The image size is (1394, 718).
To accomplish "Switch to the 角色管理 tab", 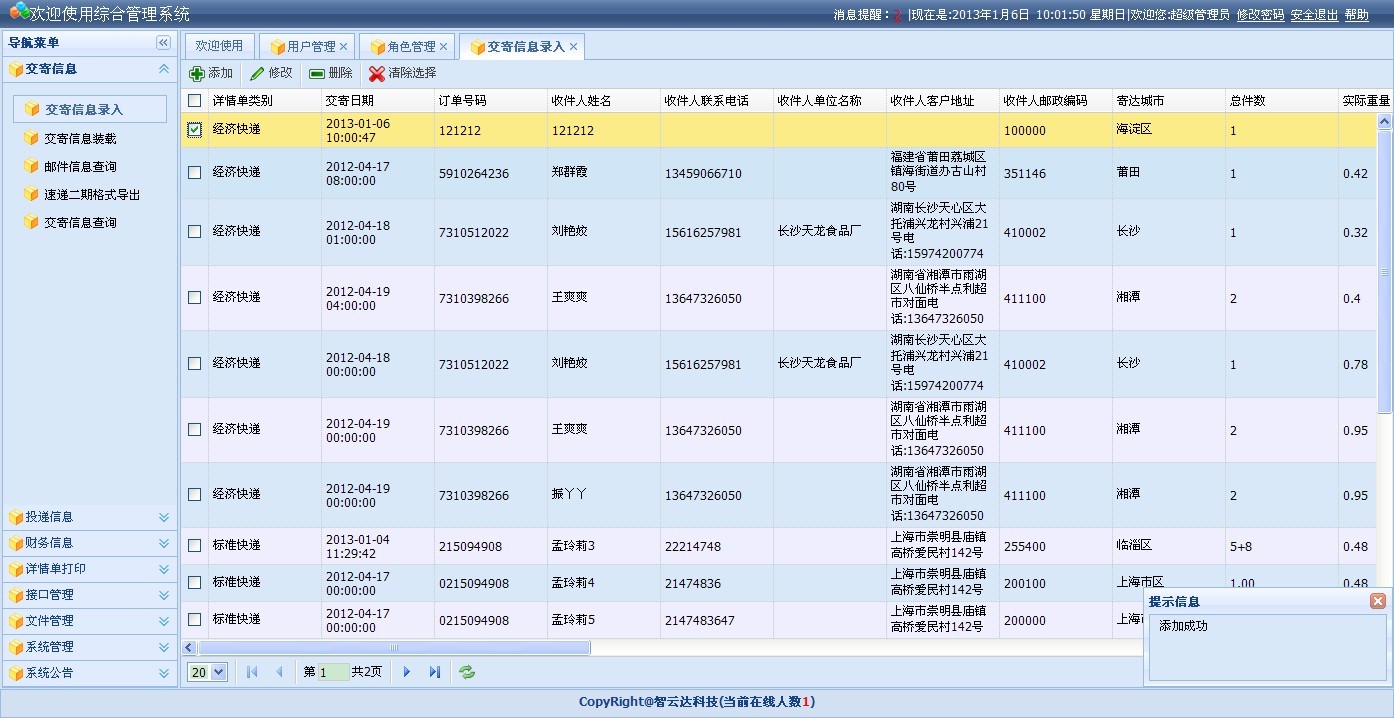I will click(x=410, y=47).
